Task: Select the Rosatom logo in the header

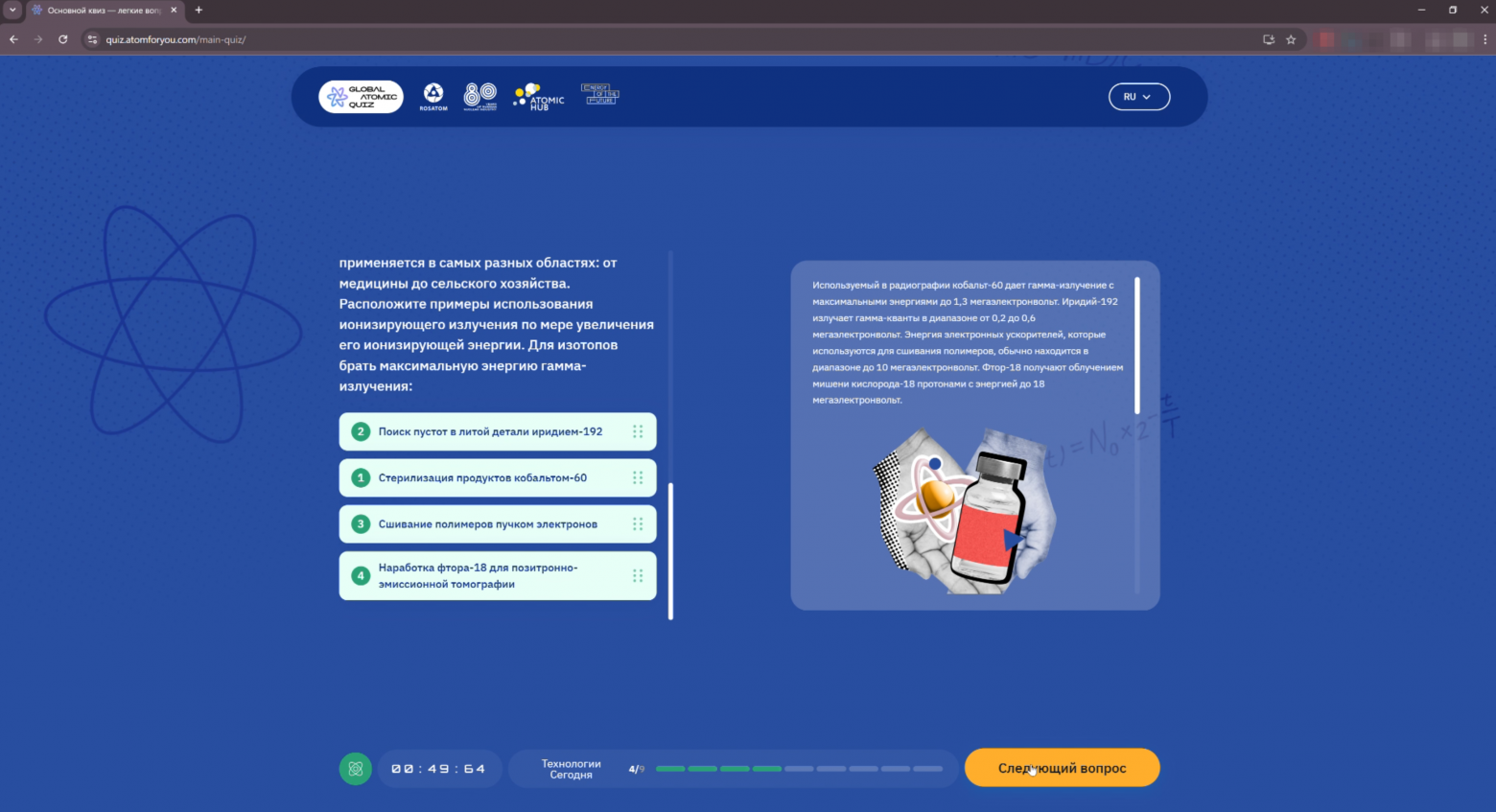Action: pyautogui.click(x=433, y=96)
